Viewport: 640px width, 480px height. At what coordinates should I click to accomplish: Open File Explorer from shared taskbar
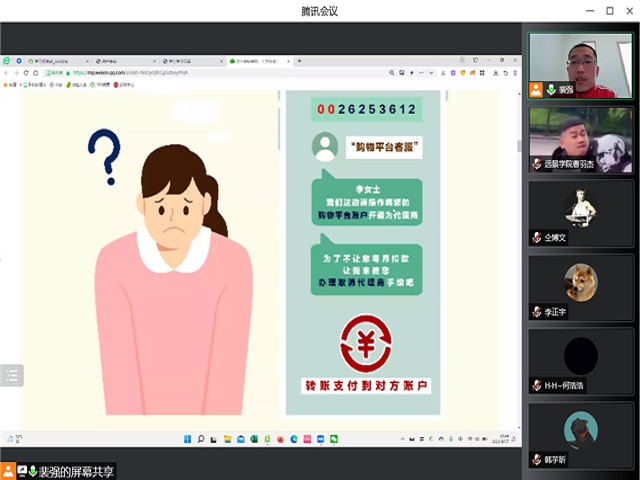(x=227, y=439)
